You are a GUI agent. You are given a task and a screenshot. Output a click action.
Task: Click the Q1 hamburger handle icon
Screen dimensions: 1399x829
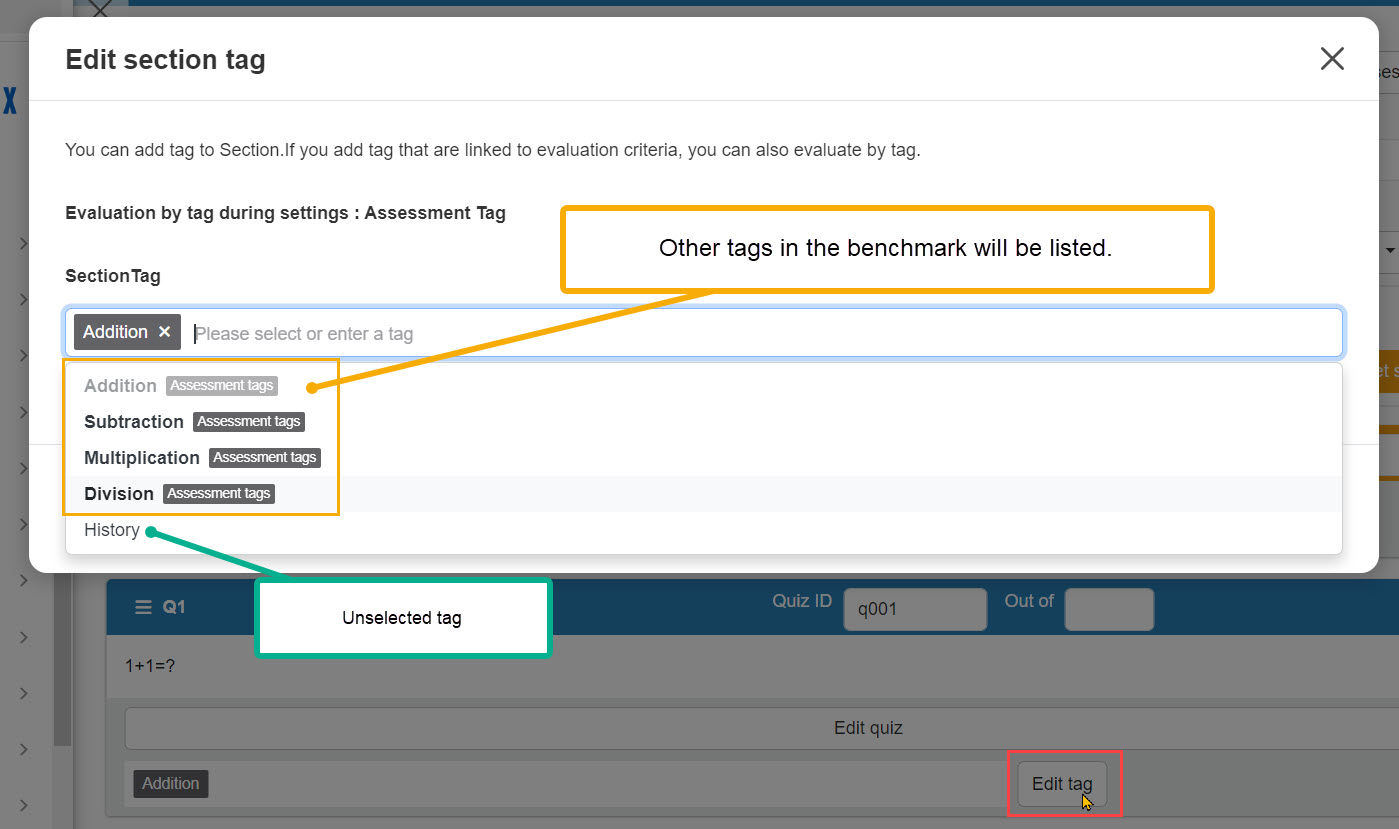click(x=143, y=607)
